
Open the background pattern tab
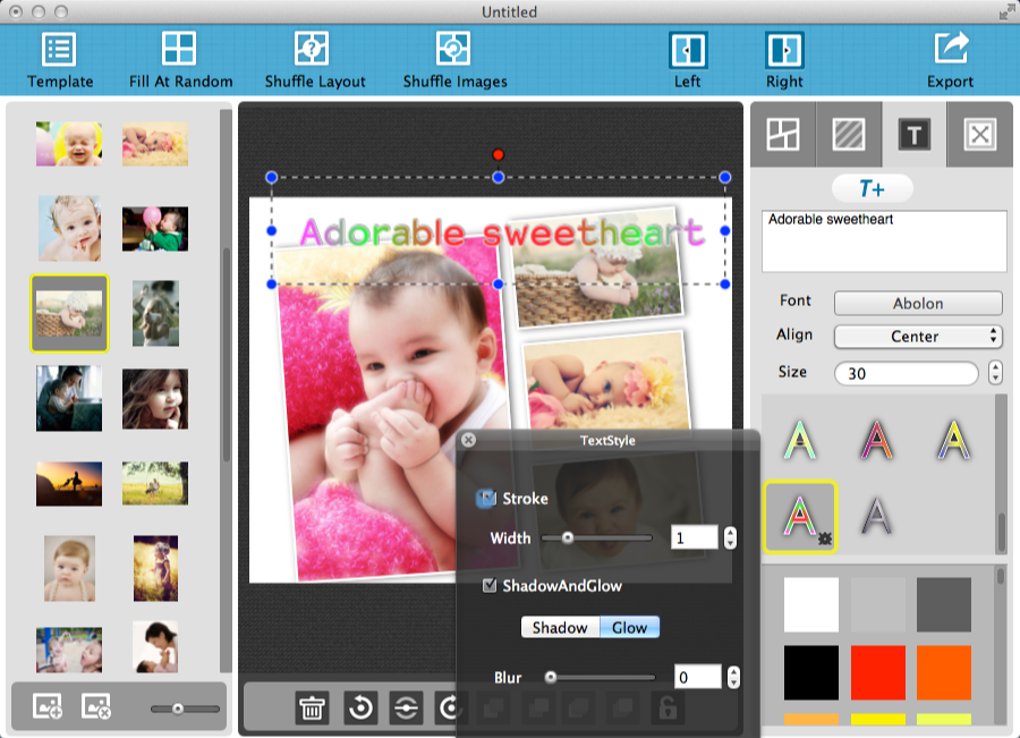[x=848, y=135]
